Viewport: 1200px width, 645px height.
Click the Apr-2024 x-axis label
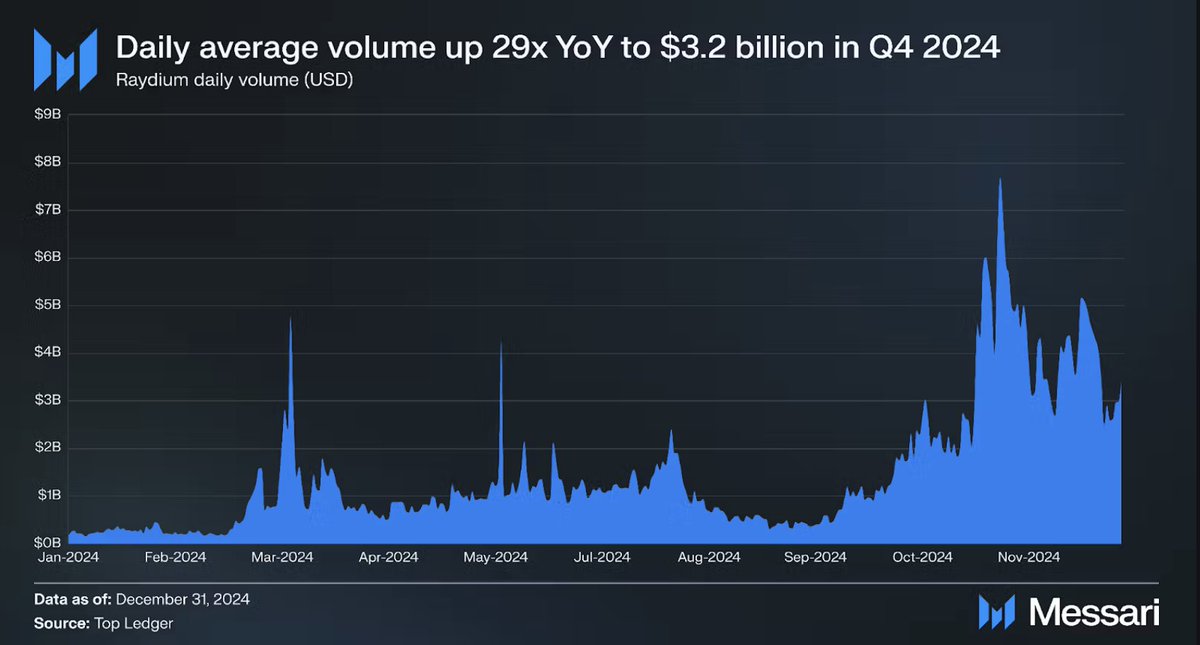[390, 557]
